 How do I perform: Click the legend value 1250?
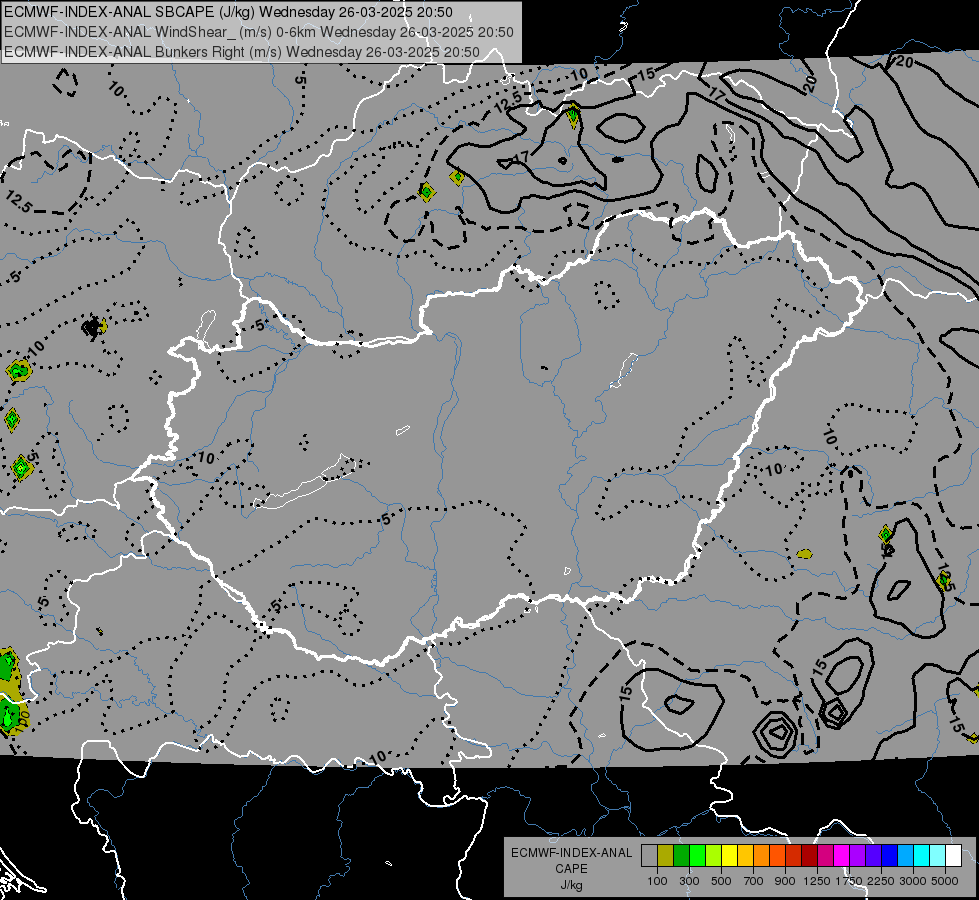tap(817, 881)
